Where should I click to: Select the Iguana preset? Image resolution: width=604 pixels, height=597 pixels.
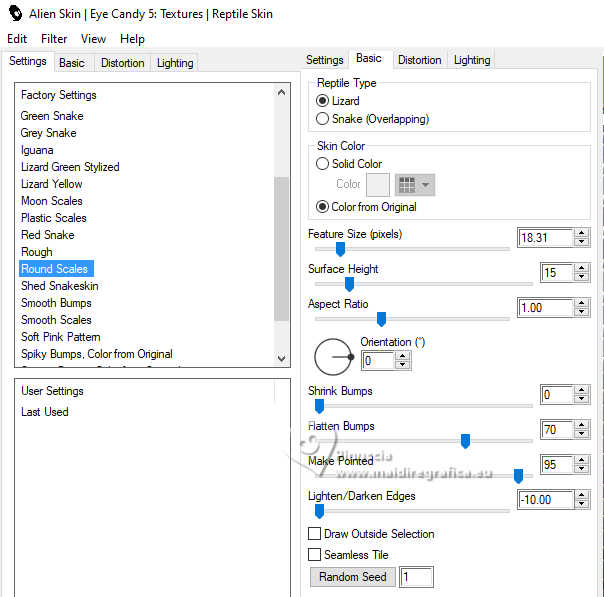click(37, 150)
